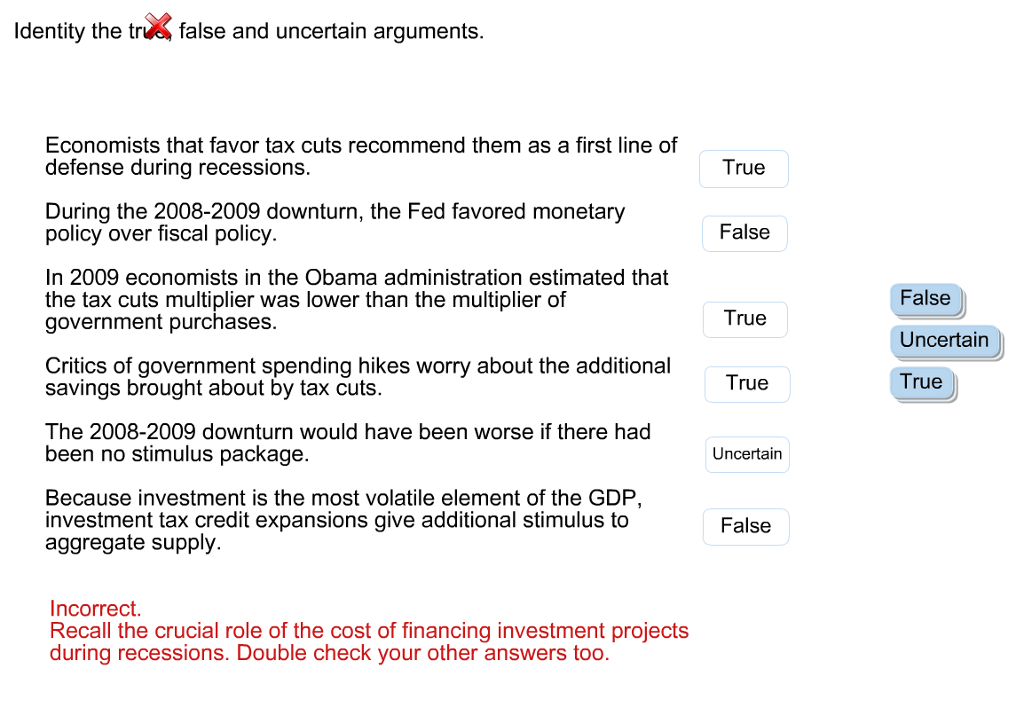Click True answer for Obama administration multiplier statement
Viewport: 1024px width, 708px height.
745,319
